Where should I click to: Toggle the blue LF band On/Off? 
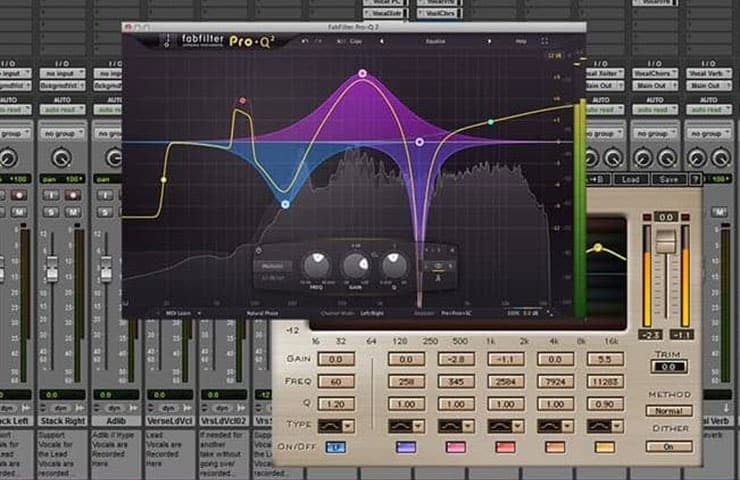point(336,447)
